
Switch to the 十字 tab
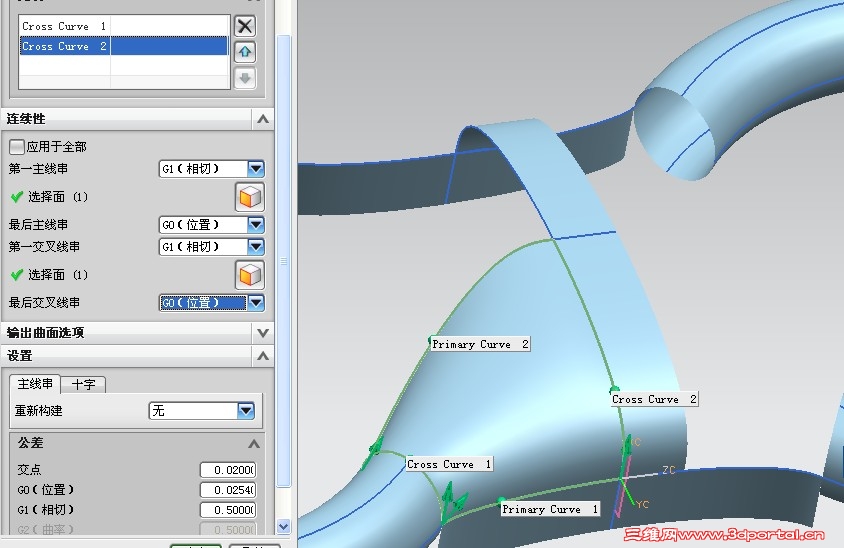click(x=83, y=384)
